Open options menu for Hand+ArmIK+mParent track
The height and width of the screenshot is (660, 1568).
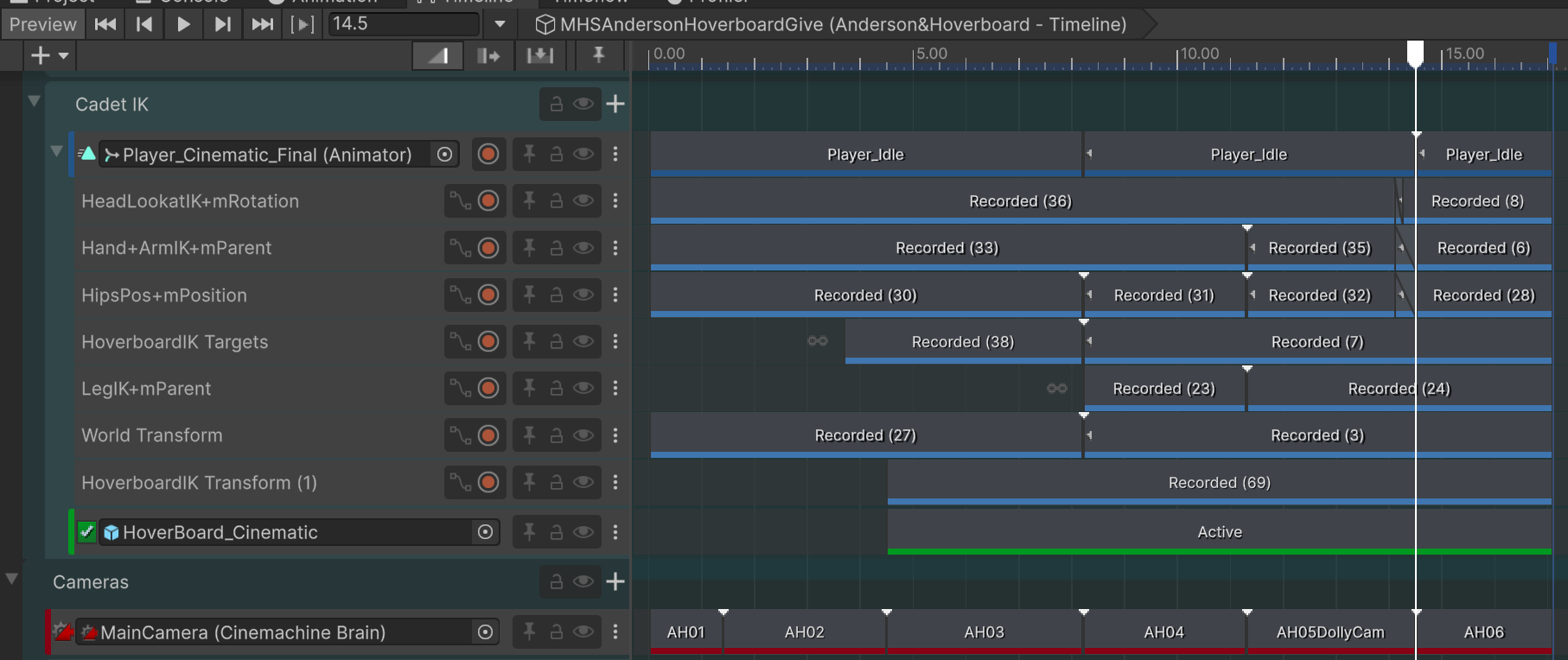point(615,248)
